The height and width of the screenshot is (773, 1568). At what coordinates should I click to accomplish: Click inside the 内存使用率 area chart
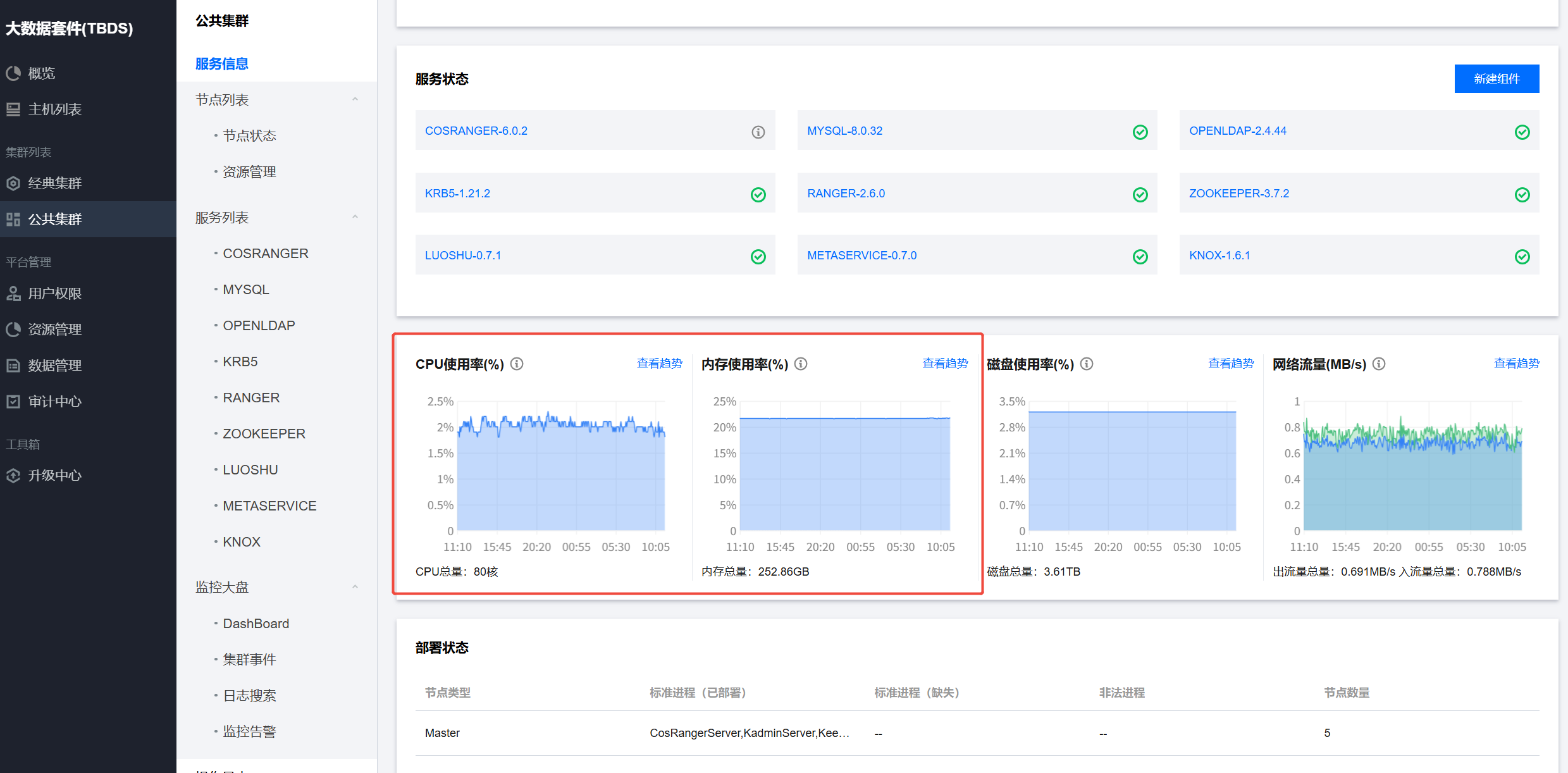844,474
